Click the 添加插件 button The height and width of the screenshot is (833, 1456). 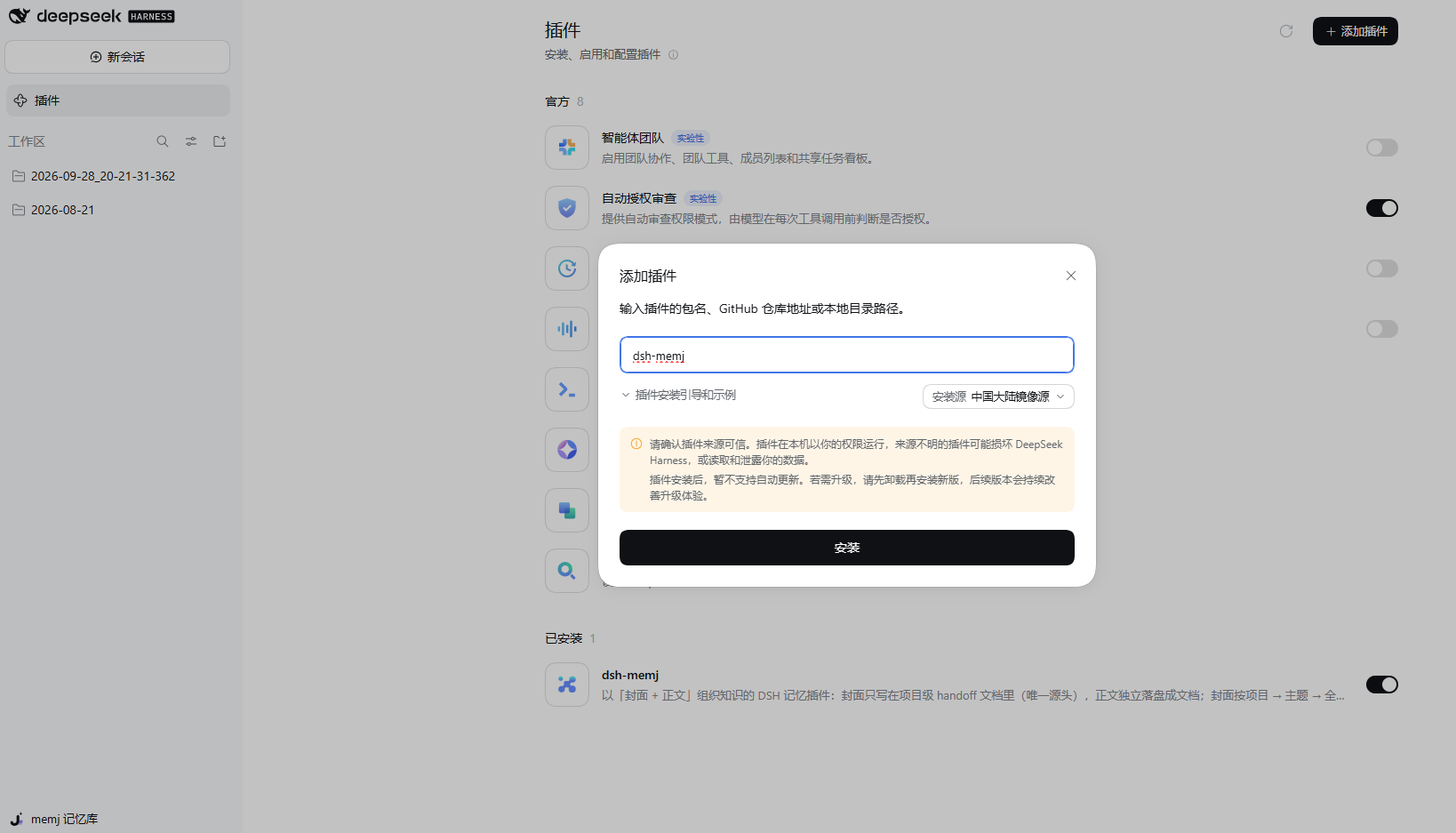[x=1356, y=31]
